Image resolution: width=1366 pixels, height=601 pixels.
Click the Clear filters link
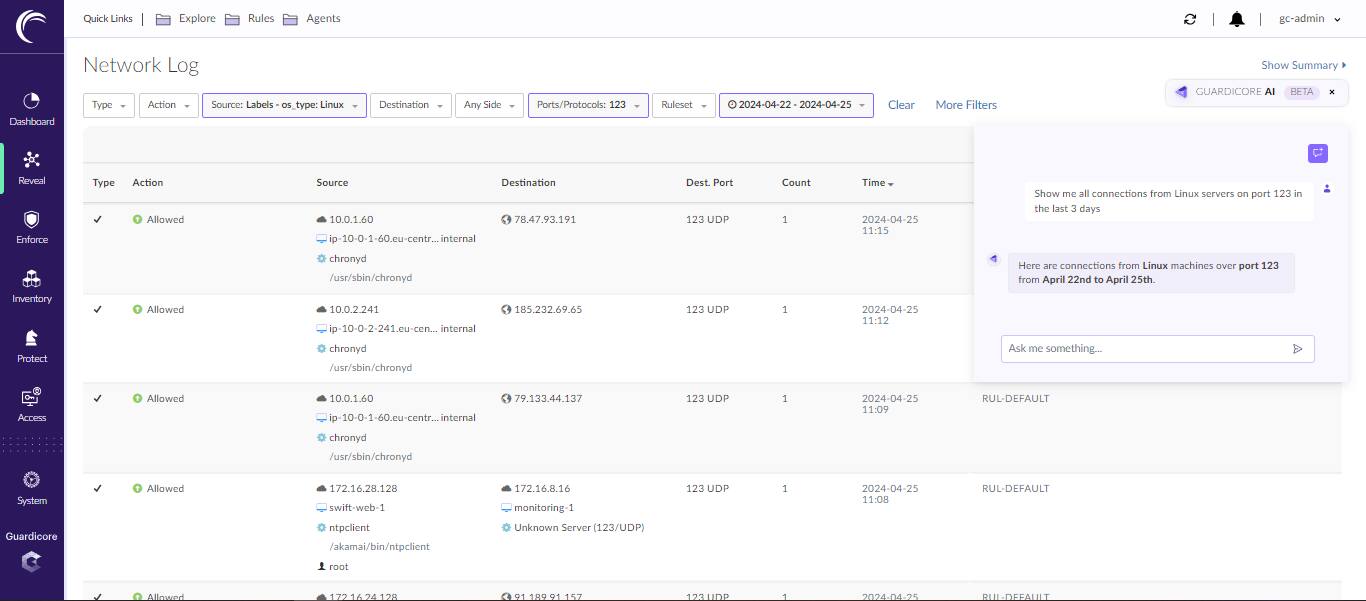pyautogui.click(x=901, y=105)
